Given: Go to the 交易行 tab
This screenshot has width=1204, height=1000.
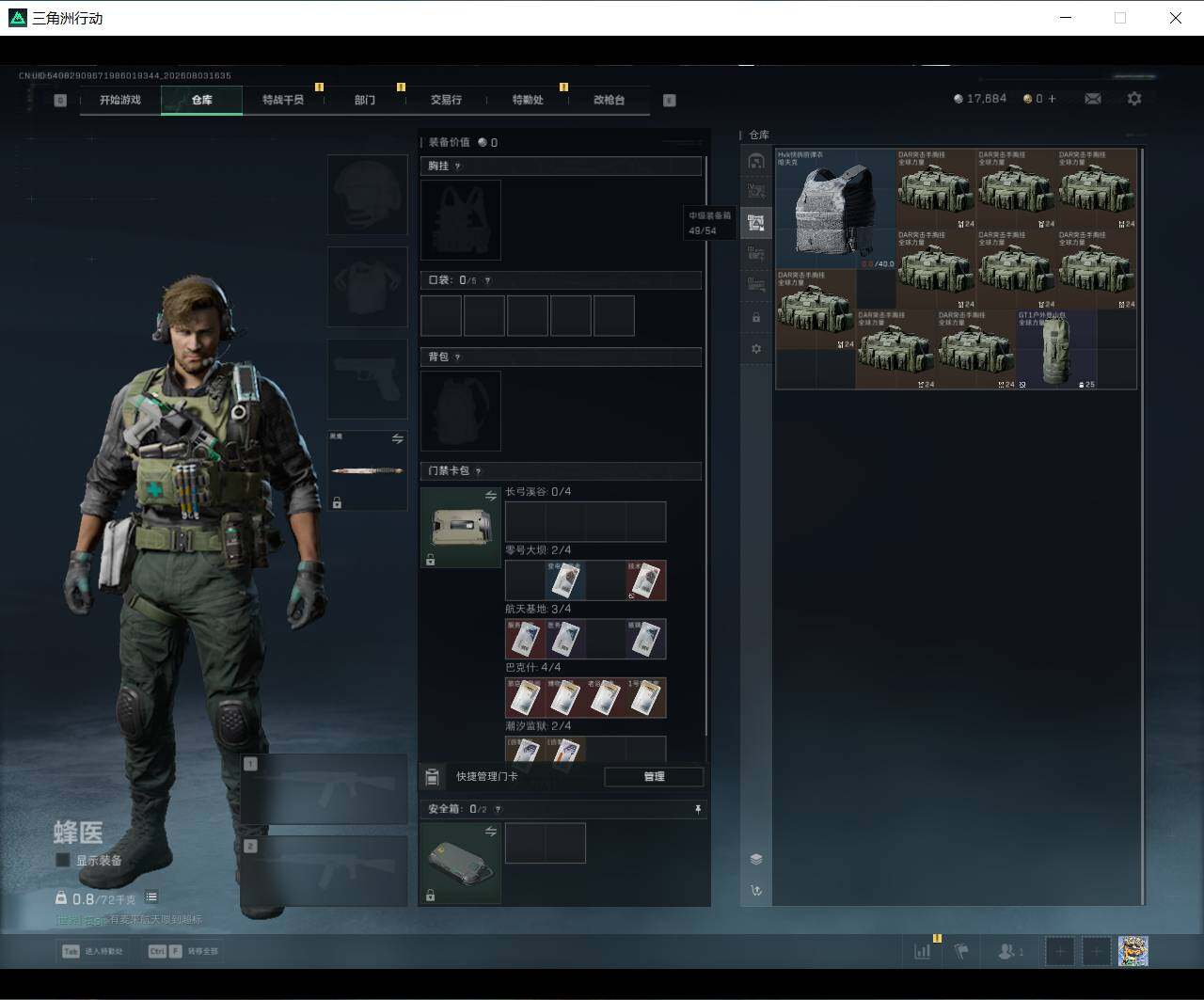Looking at the screenshot, I should tap(446, 100).
